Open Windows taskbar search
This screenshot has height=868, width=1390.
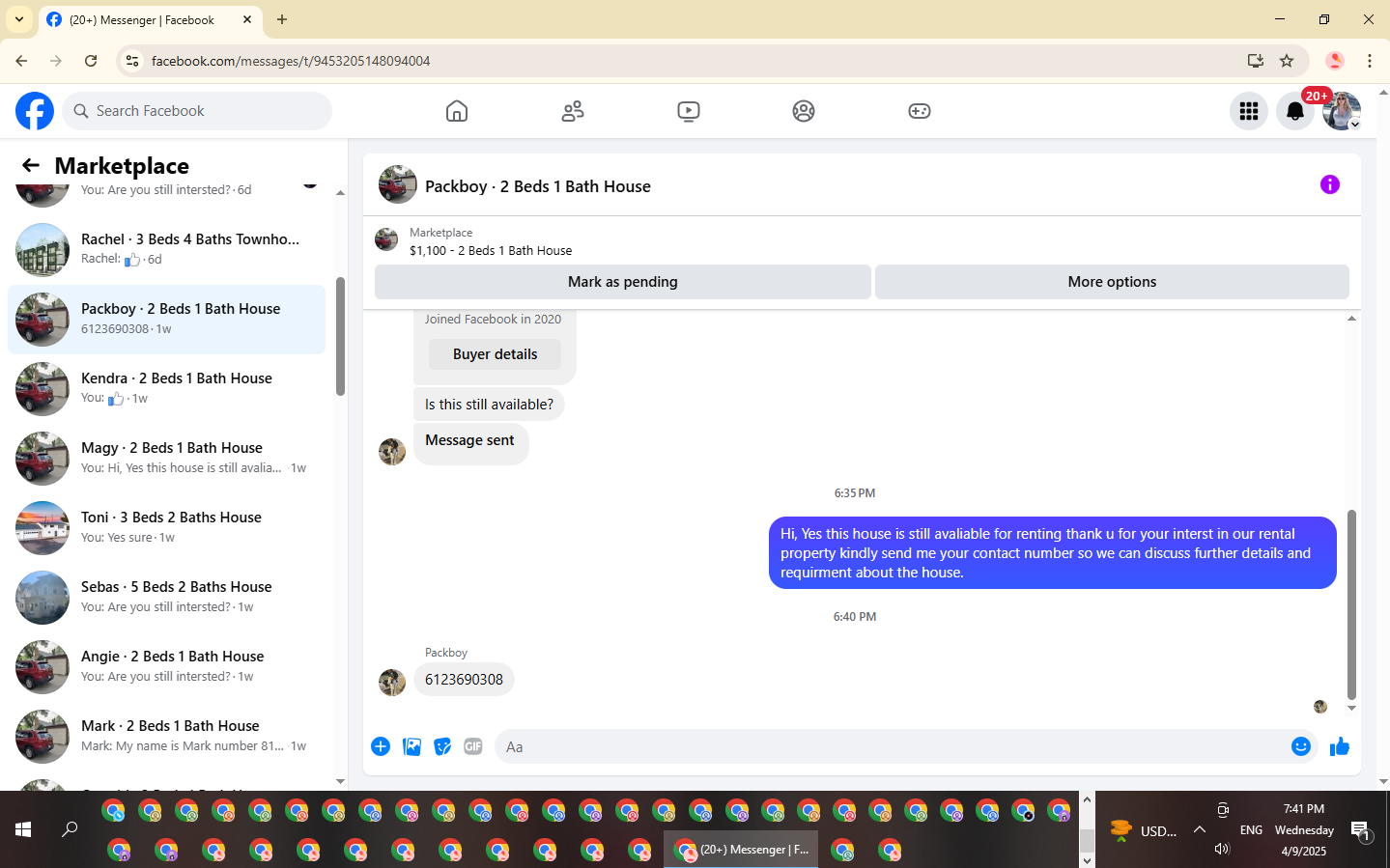70,829
